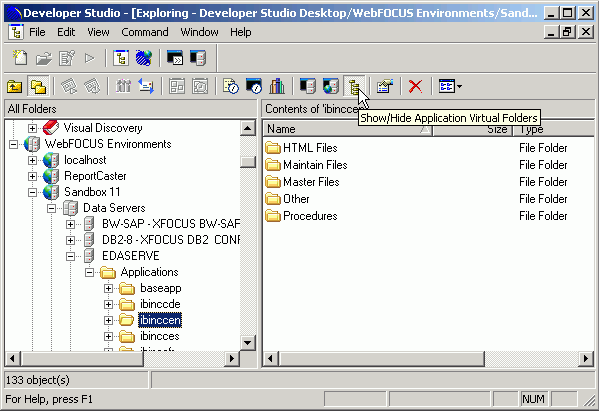Toggle Show/Hide Application Virtual Folders button
This screenshot has width=599, height=411.
click(x=355, y=86)
